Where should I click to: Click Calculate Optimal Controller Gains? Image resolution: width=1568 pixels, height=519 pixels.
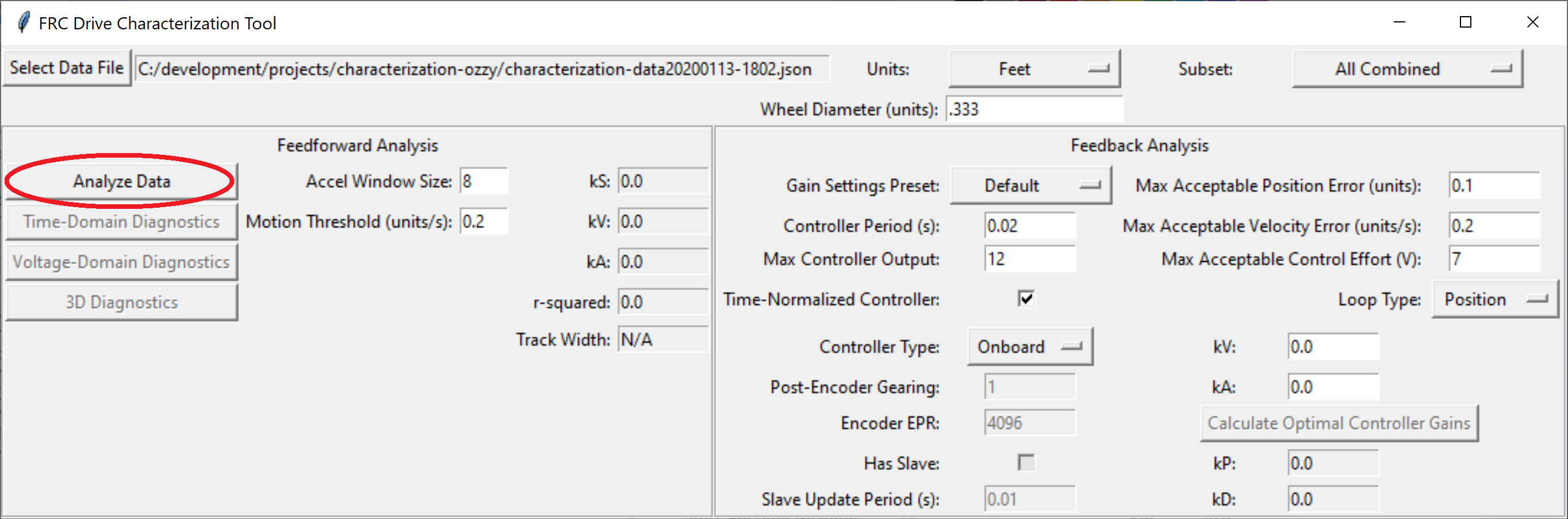(1339, 423)
